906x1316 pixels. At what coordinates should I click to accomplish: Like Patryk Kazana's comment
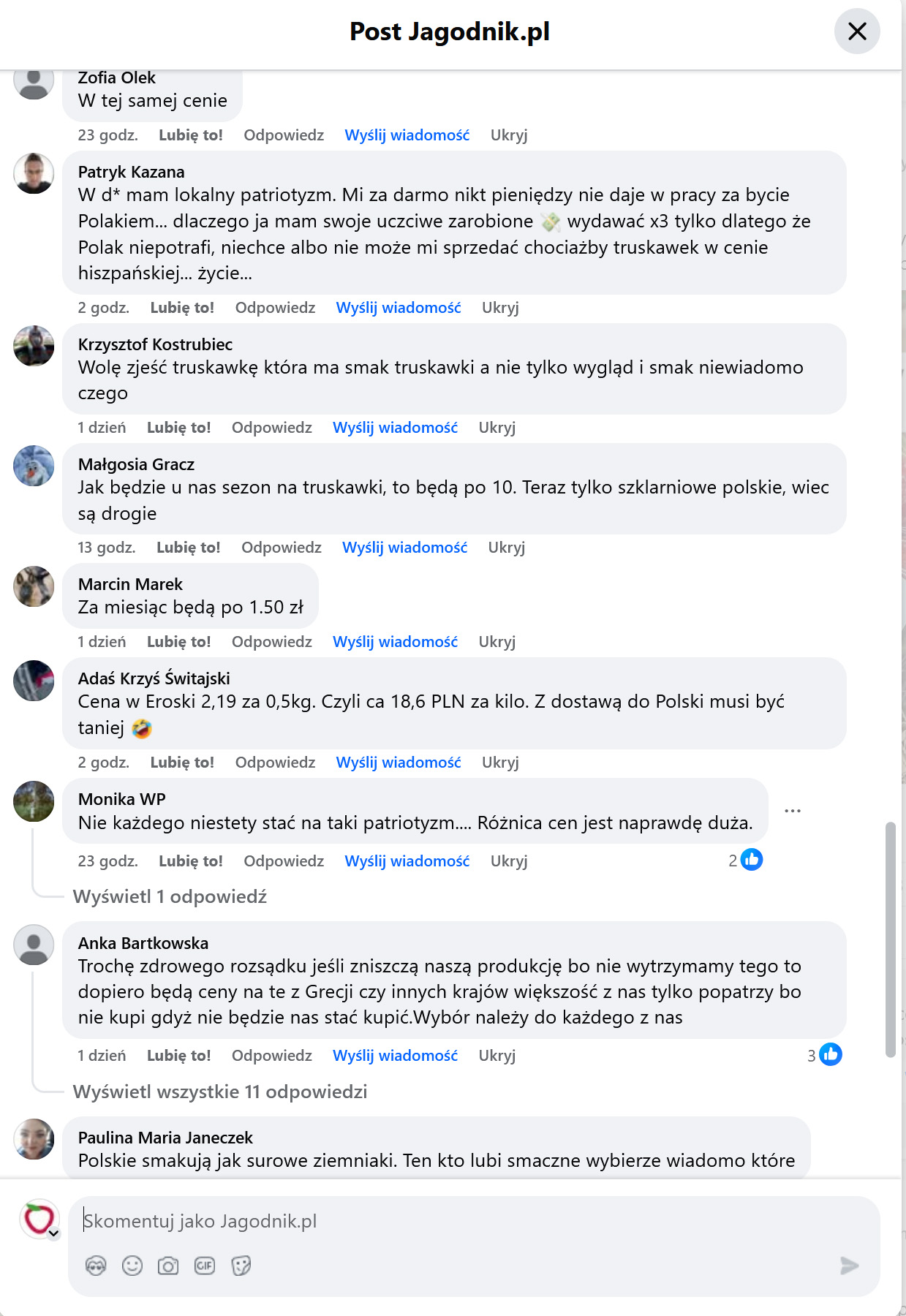[x=182, y=308]
